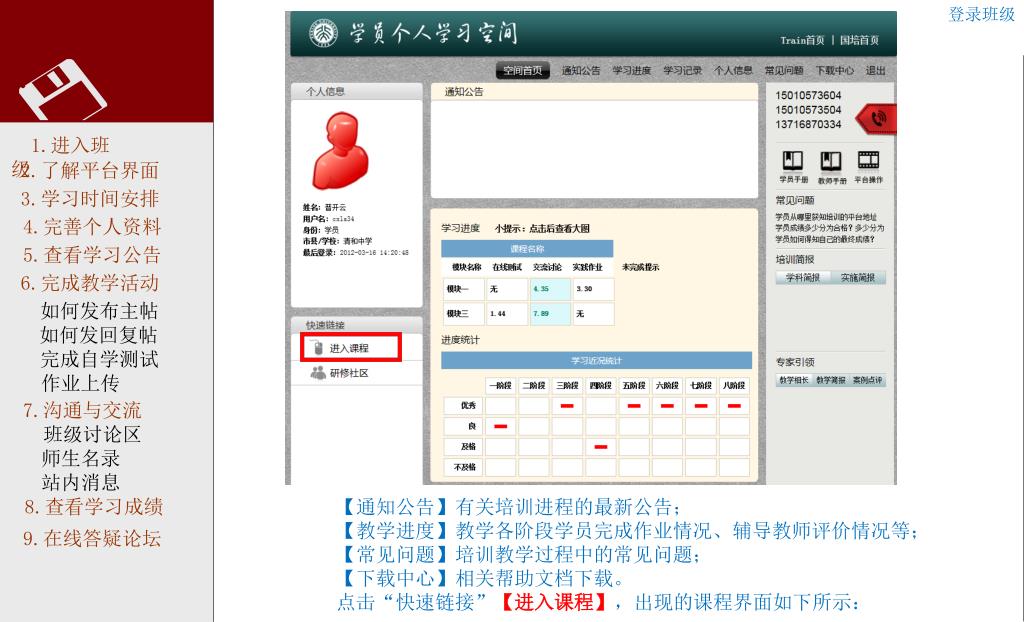The image size is (1024, 622).
Task: Click the red user avatar picture
Action: [x=340, y=151]
